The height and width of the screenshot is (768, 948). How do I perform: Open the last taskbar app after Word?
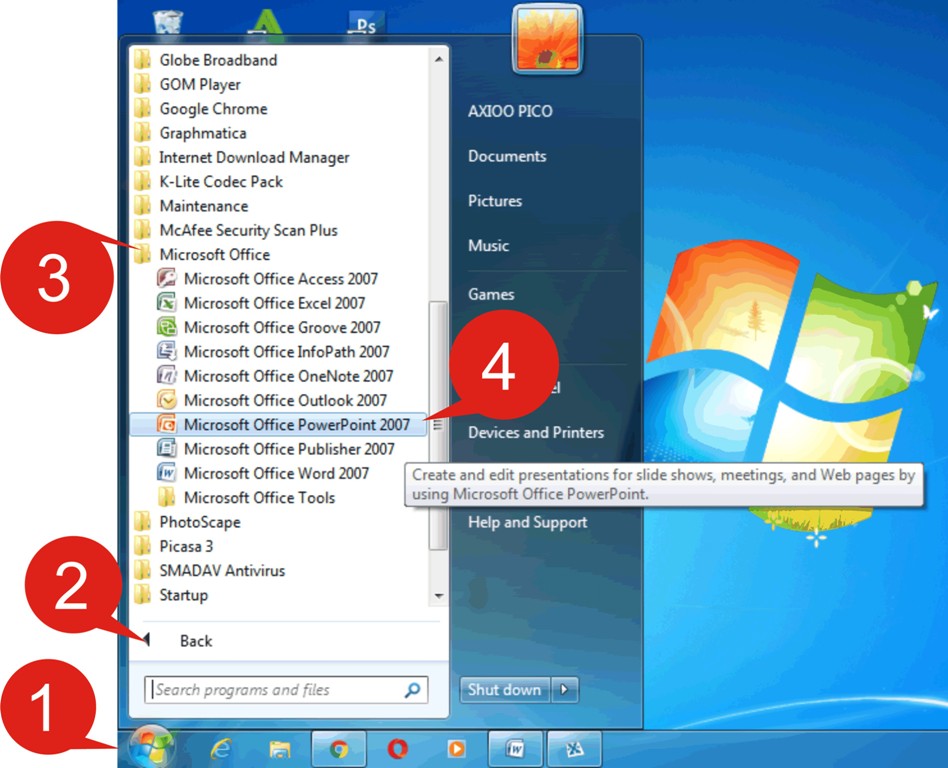[574, 750]
